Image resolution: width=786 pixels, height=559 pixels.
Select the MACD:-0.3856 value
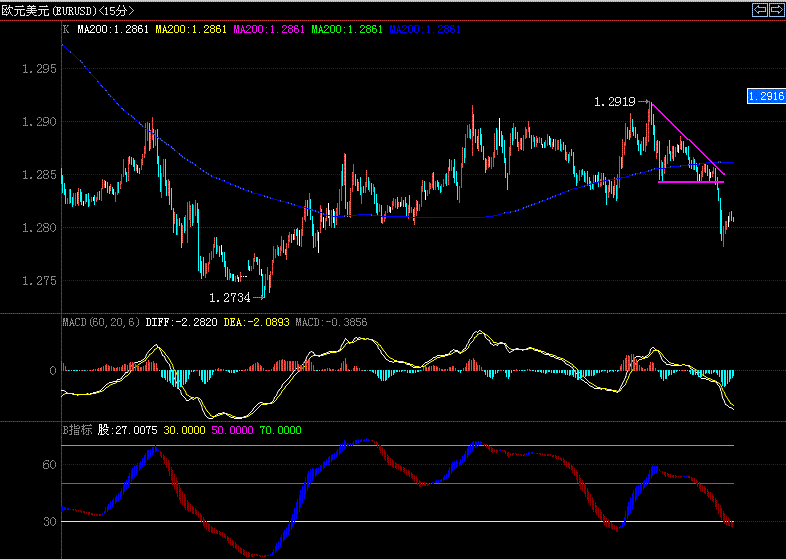coord(331,322)
